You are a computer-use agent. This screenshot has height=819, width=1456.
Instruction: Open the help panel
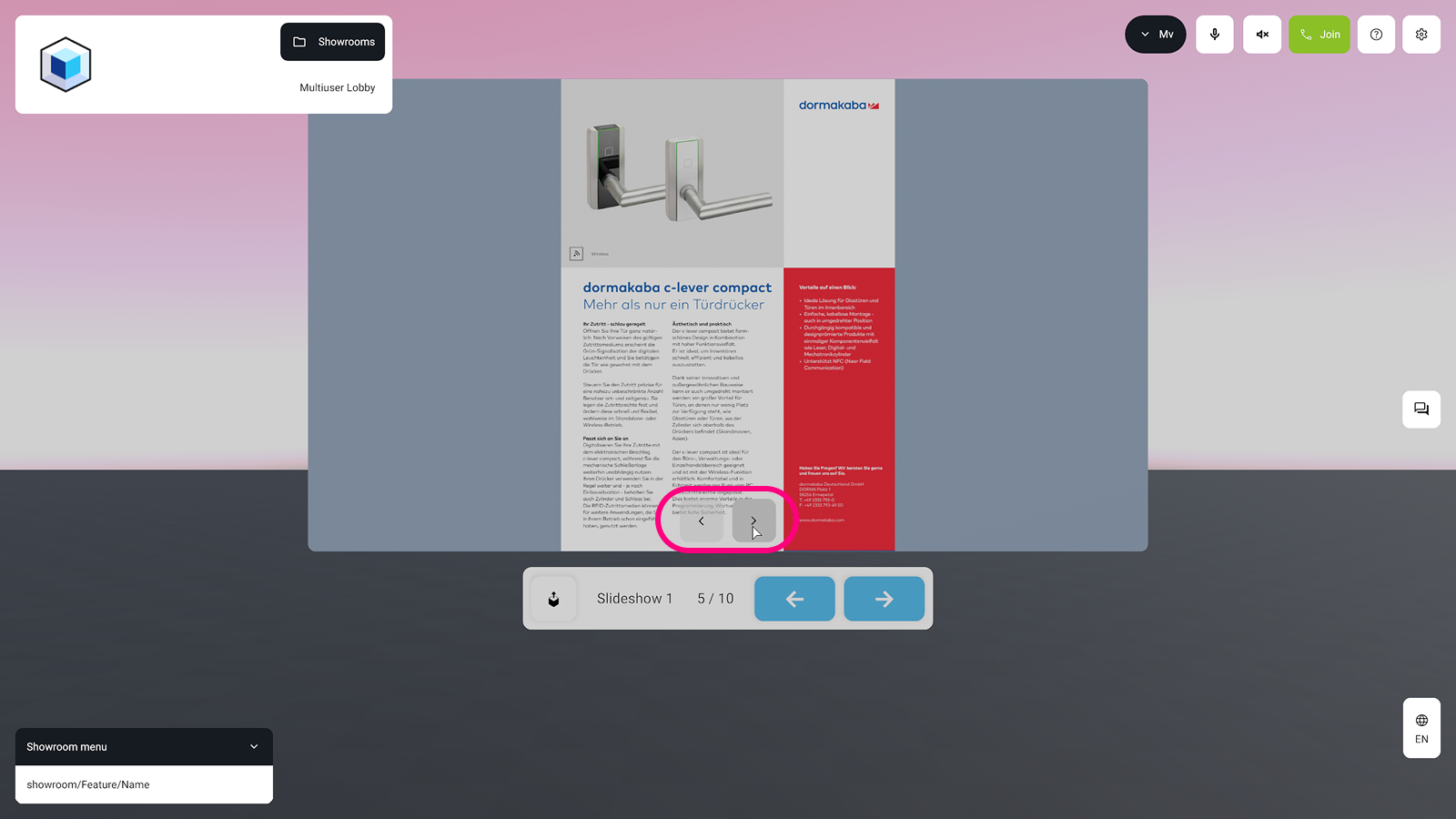pos(1376,34)
